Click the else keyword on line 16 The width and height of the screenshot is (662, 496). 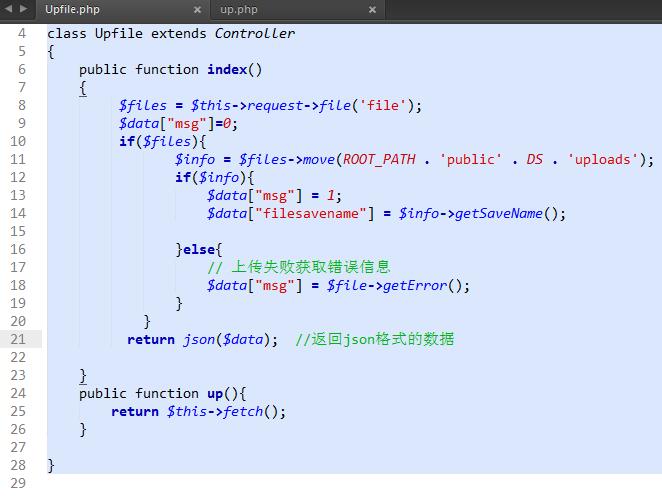pyautogui.click(x=199, y=249)
